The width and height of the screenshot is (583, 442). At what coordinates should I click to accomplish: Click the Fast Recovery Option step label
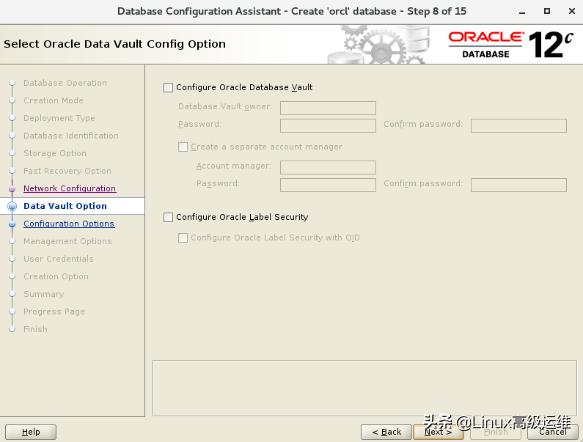67,171
